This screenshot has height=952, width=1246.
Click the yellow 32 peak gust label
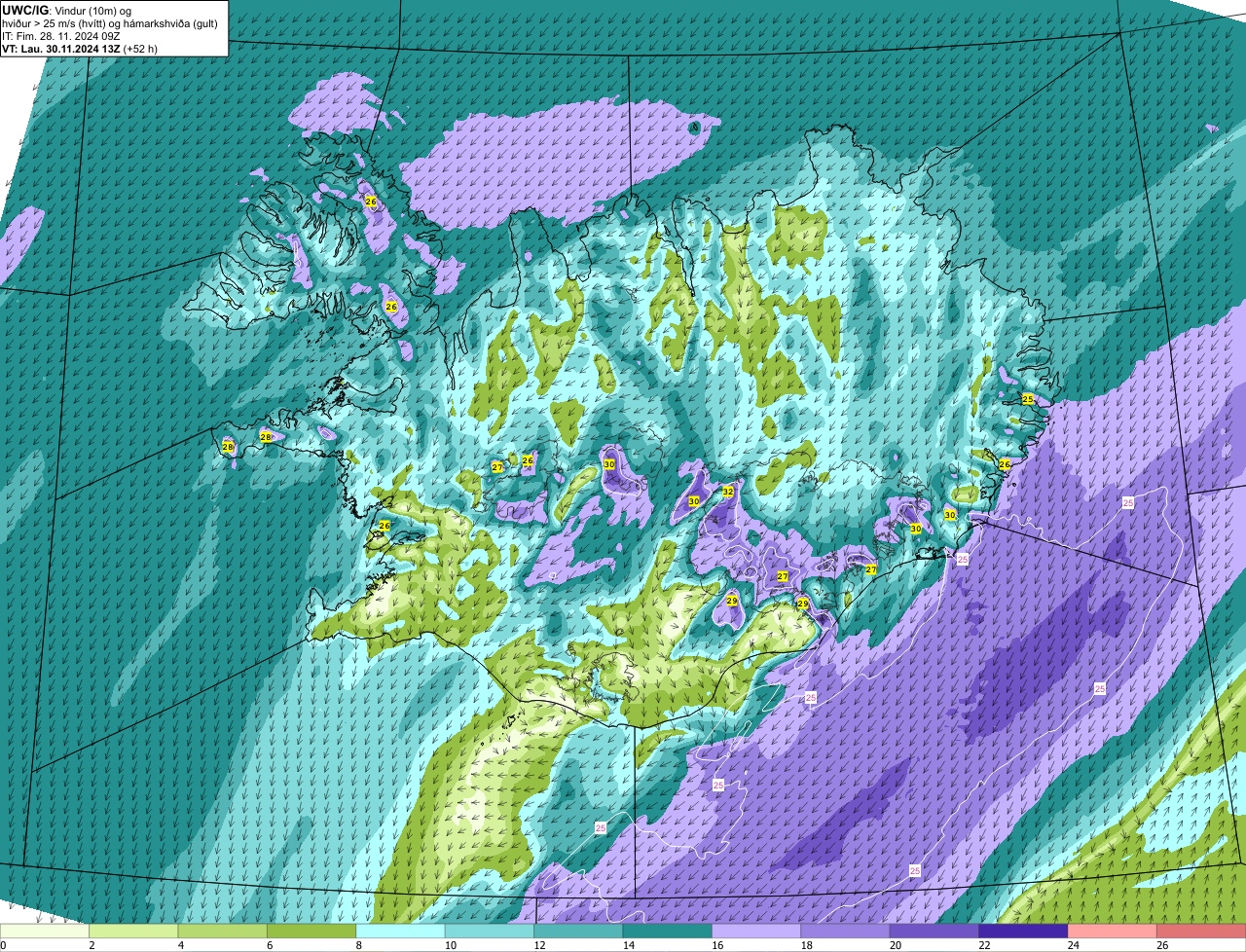click(728, 493)
